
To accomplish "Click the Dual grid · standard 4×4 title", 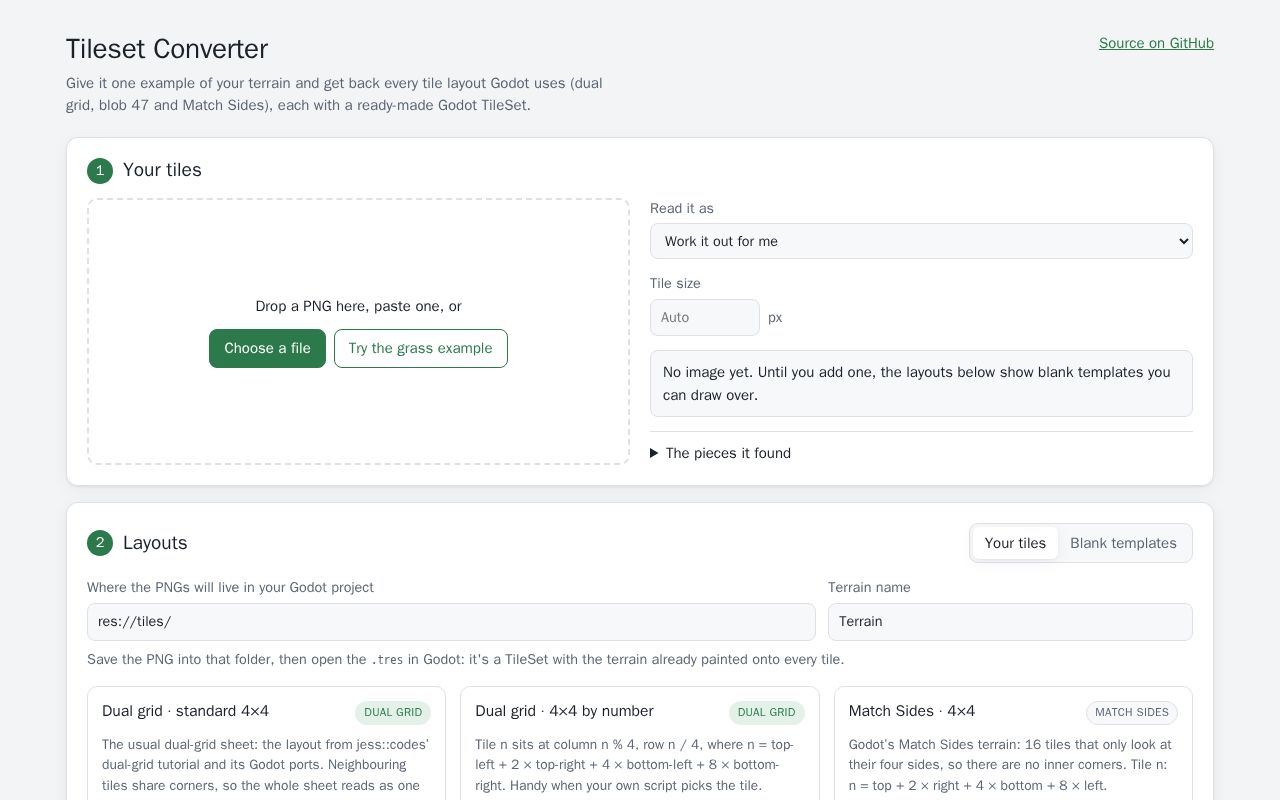I will tap(185, 711).
